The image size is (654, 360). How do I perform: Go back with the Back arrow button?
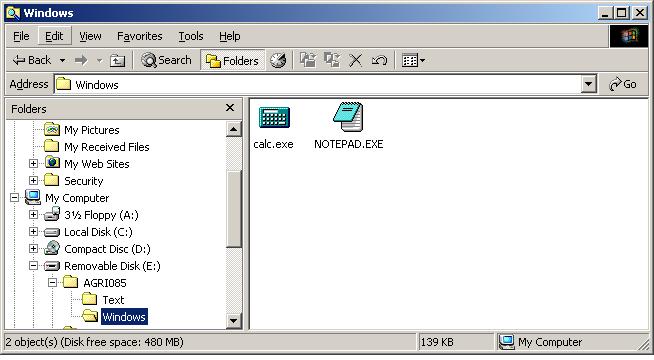click(32, 60)
